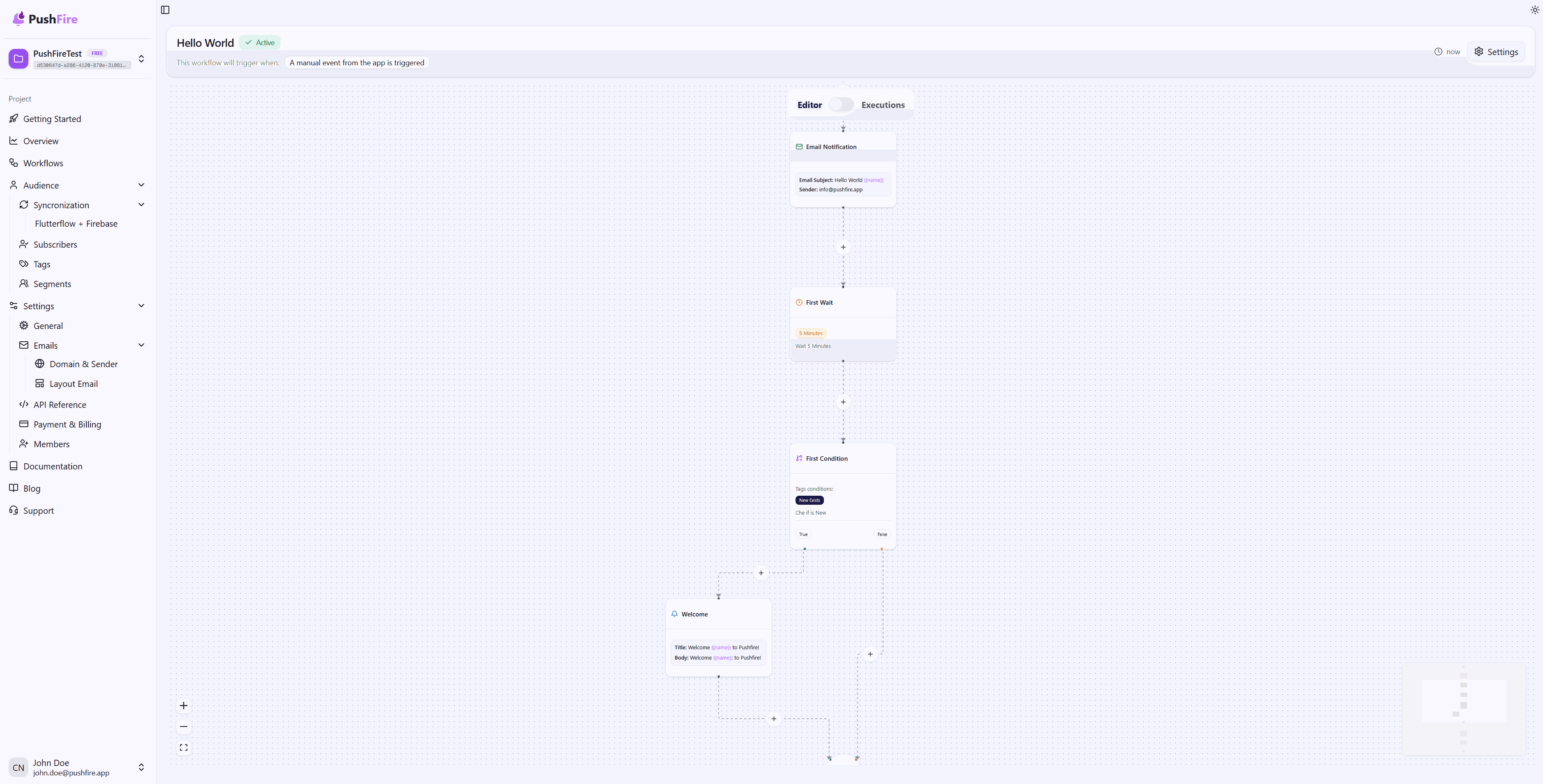
Task: Open Support from the sidebar
Action: tap(38, 510)
